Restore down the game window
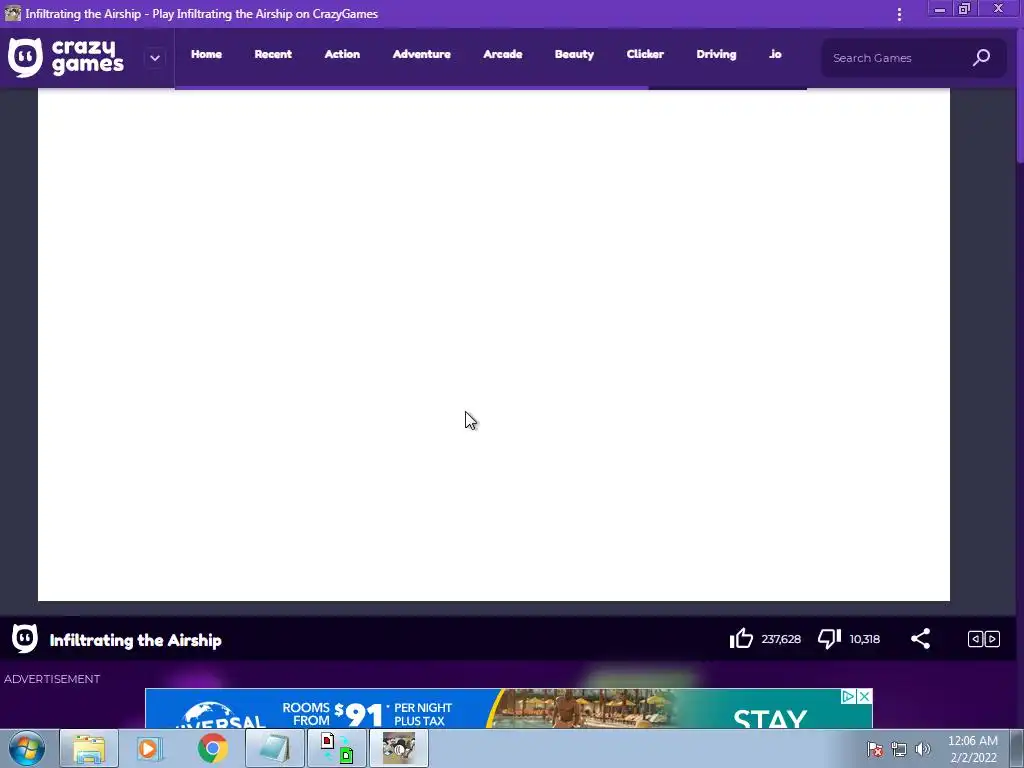 965,9
